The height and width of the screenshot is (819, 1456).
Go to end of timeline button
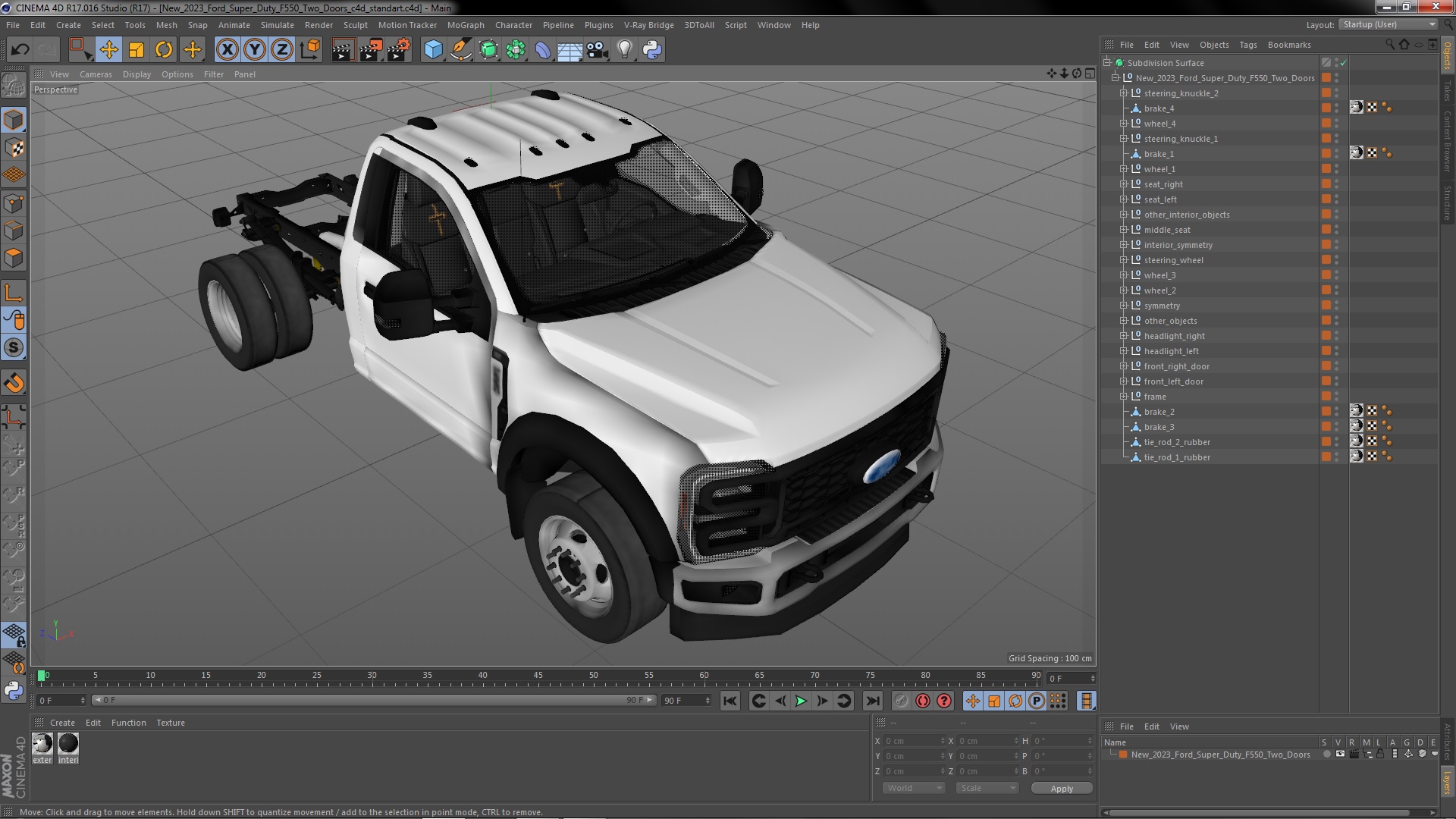(873, 701)
